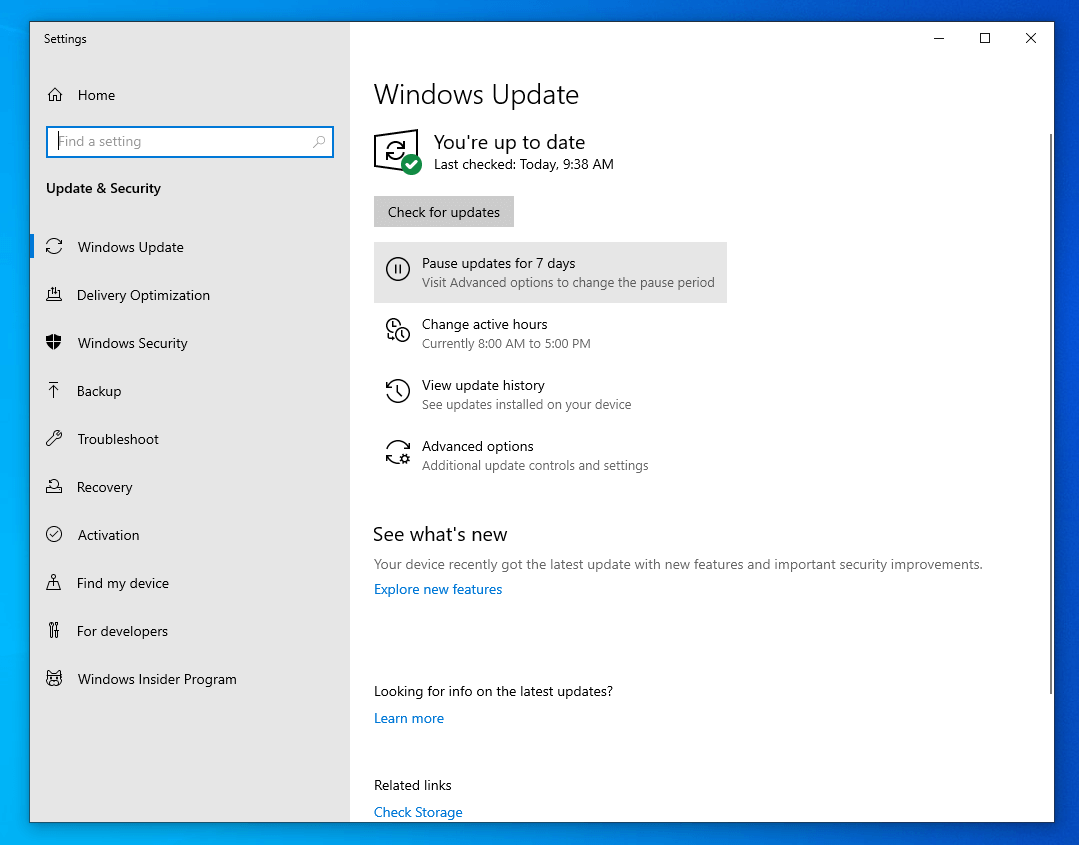Pause updates for 7 days
Viewport: 1079px width, 845px height.
point(551,272)
